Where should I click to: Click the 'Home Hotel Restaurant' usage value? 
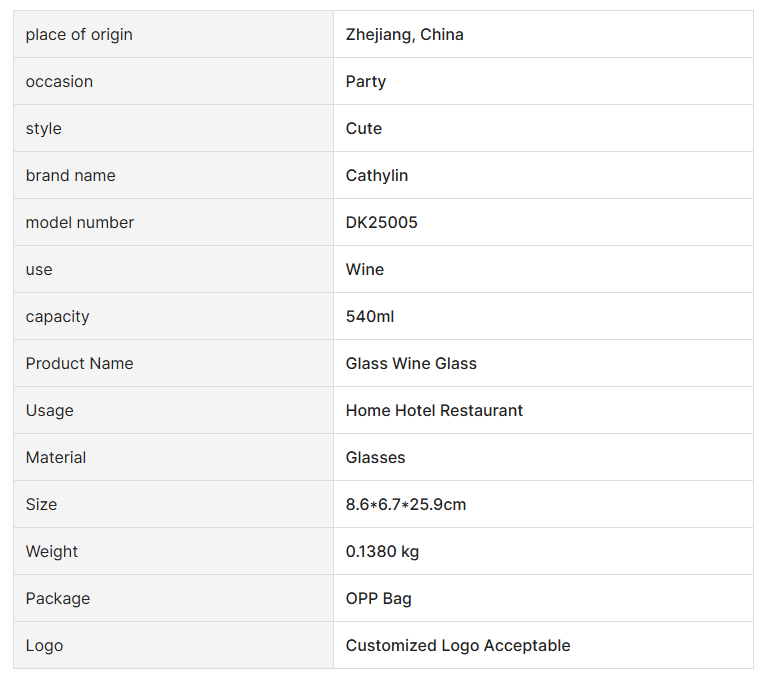click(434, 411)
